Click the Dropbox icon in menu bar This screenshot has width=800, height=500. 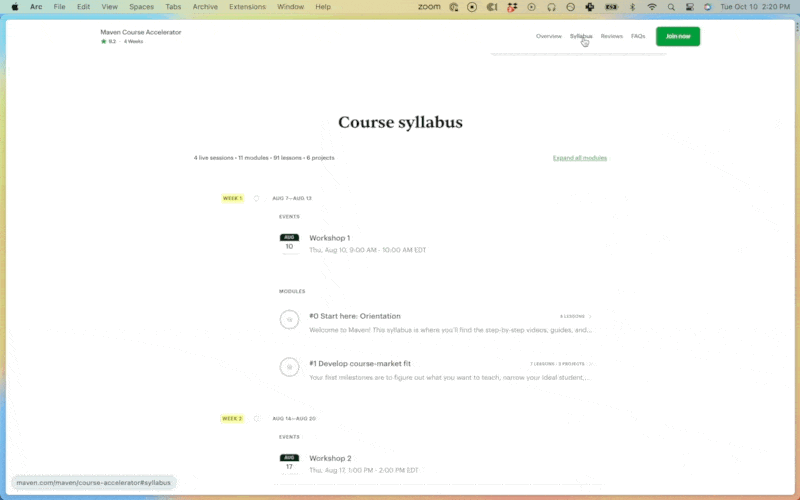coord(512,7)
